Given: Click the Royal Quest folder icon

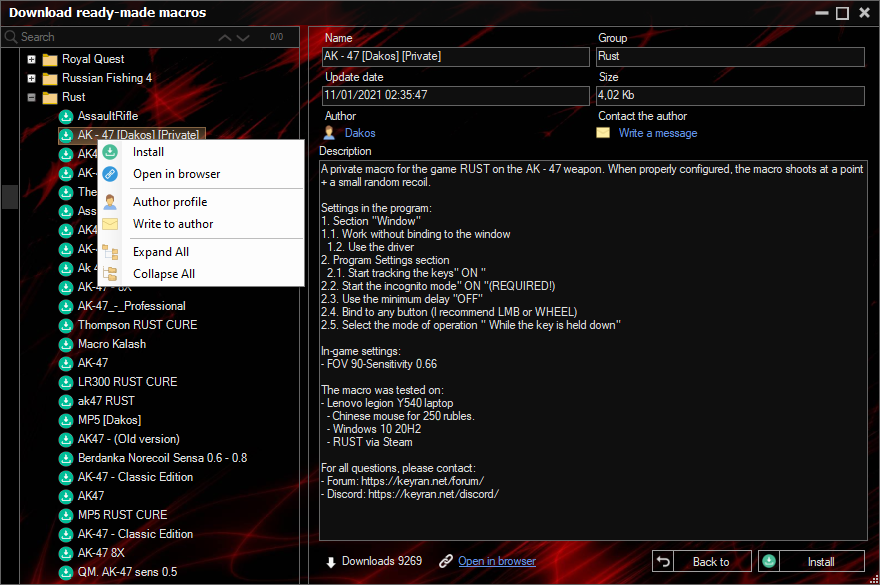Looking at the screenshot, I should pos(50,60).
